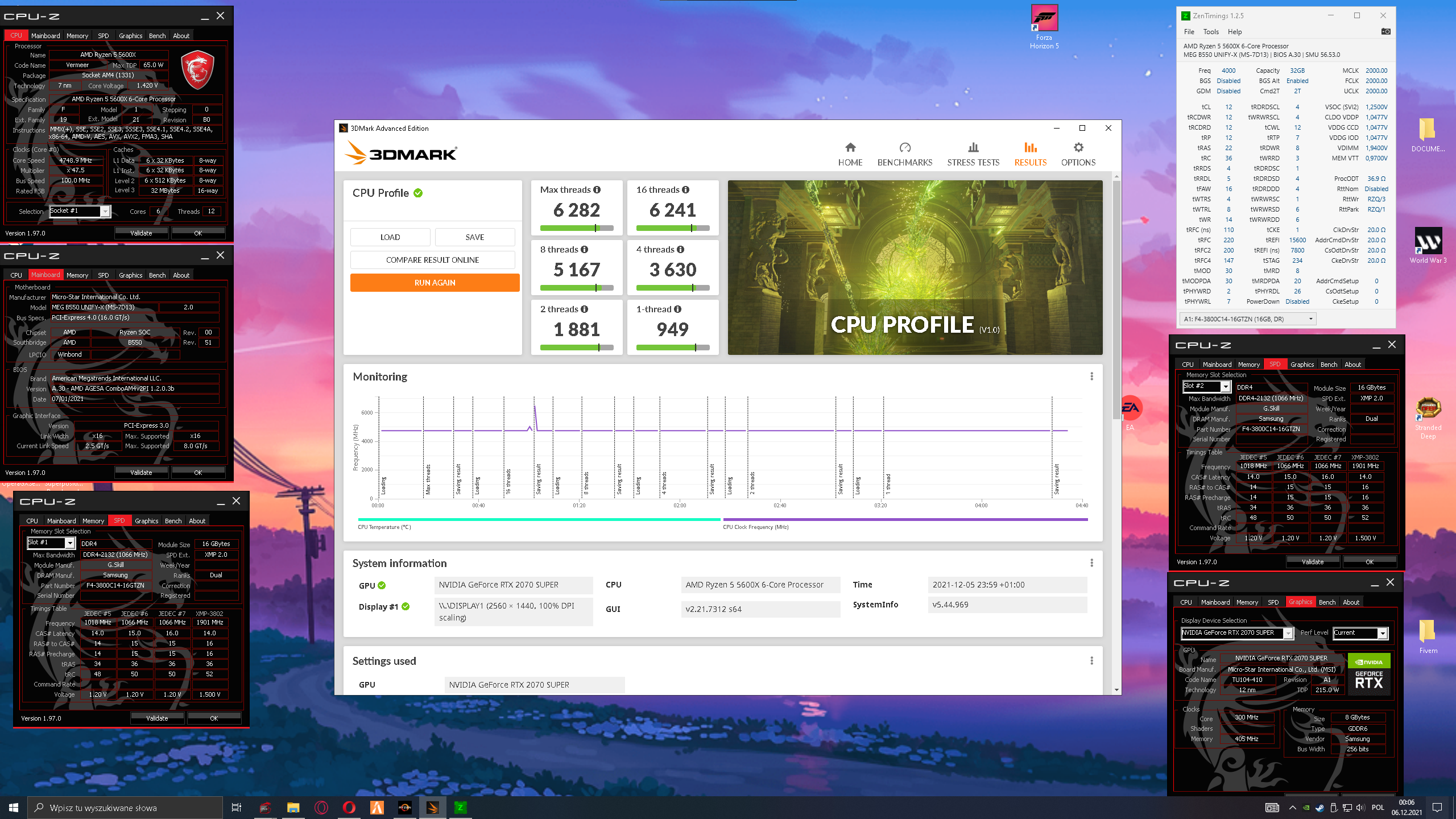
Task: Click the info icon beside 16 threads
Action: click(x=686, y=190)
